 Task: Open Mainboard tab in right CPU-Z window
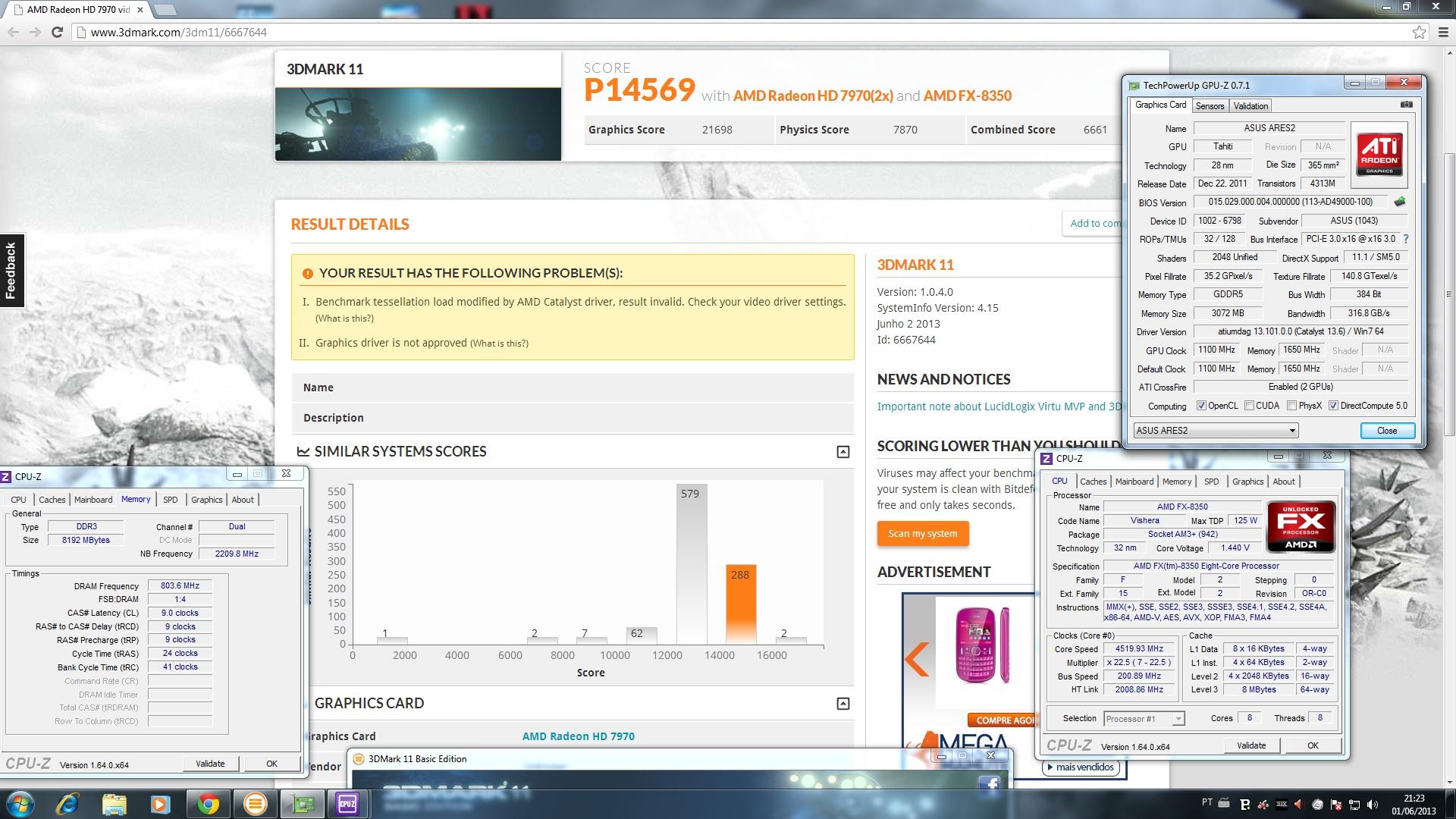pyautogui.click(x=1134, y=482)
